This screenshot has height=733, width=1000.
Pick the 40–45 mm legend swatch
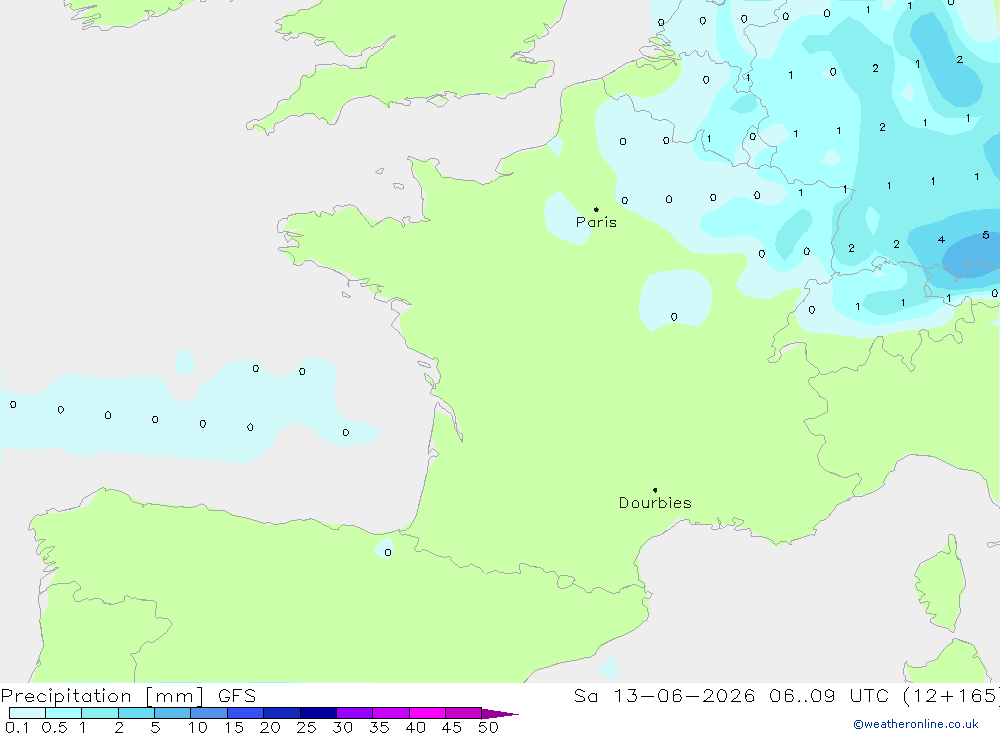tap(427, 713)
